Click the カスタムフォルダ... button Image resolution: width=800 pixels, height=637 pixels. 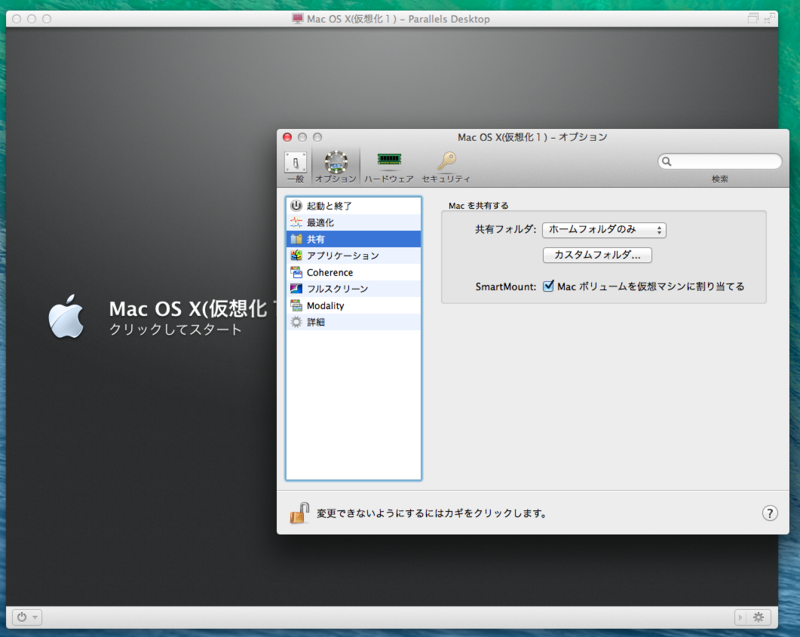point(597,255)
